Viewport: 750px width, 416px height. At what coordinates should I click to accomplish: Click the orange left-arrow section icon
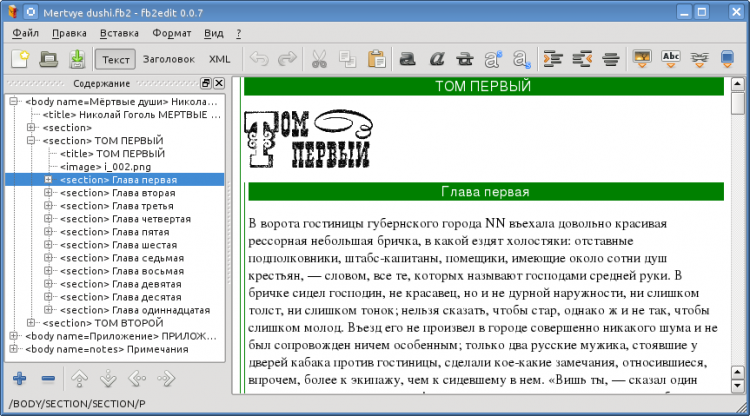tap(582, 59)
